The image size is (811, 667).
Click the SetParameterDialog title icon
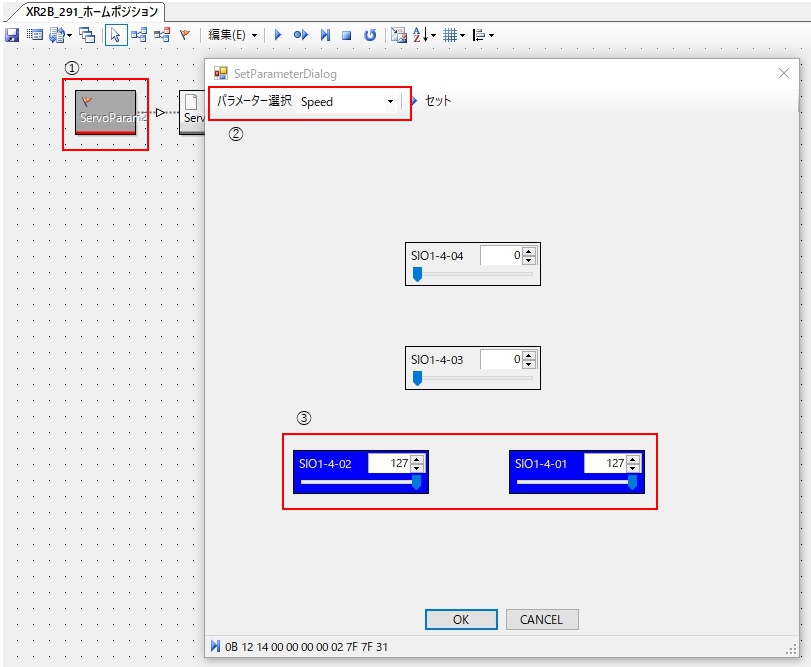(x=221, y=73)
